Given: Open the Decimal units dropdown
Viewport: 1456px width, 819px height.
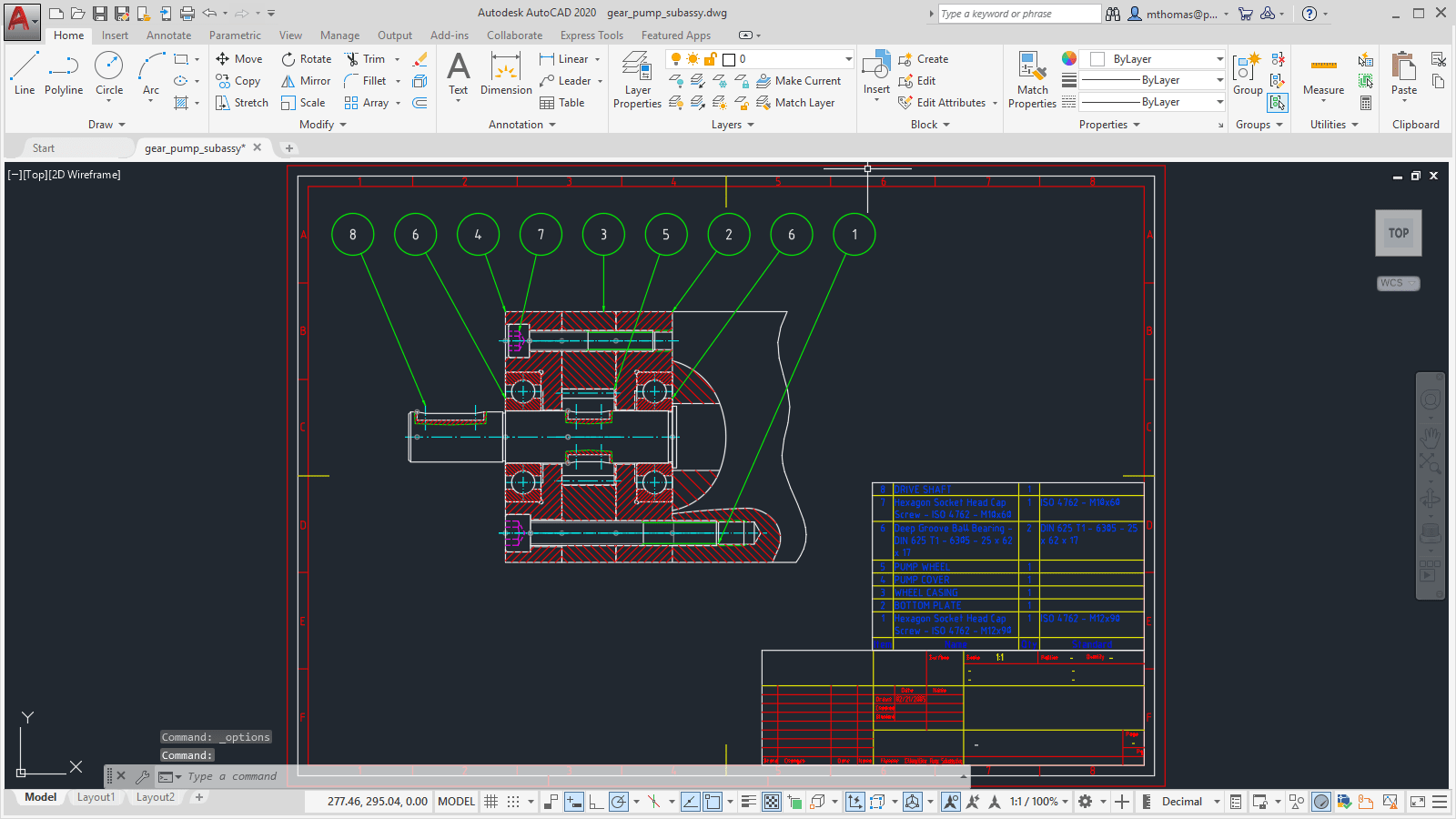Looking at the screenshot, I should (x=1181, y=802).
